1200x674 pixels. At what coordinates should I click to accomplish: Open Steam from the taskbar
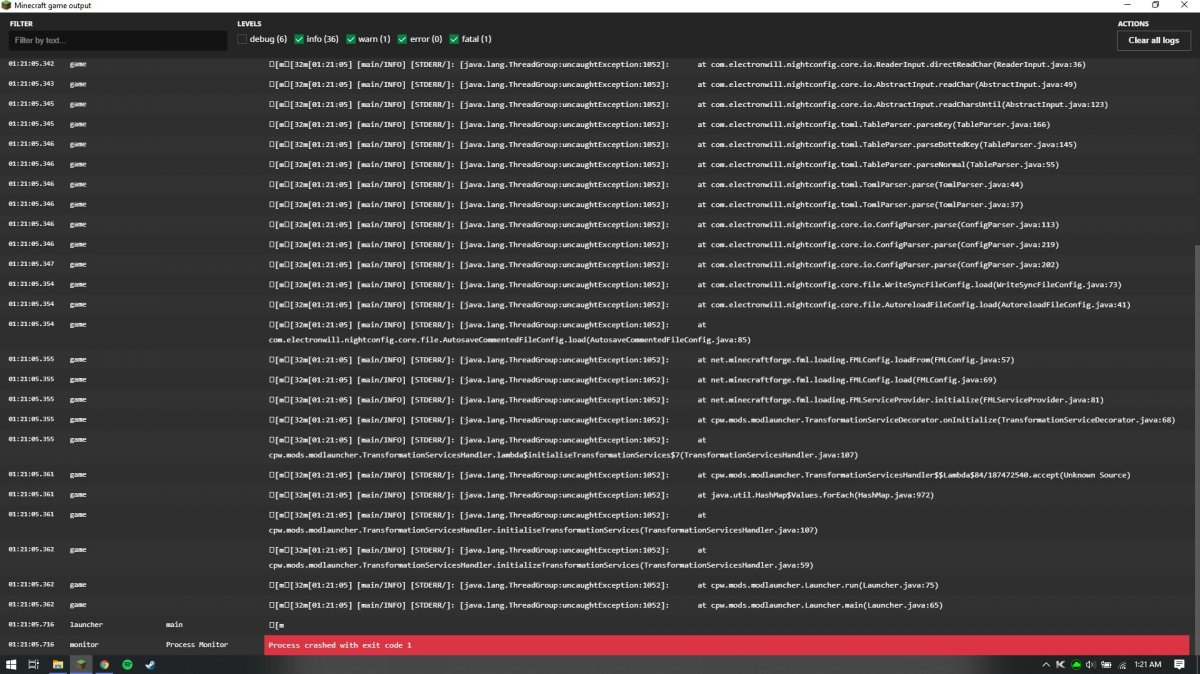[150, 664]
